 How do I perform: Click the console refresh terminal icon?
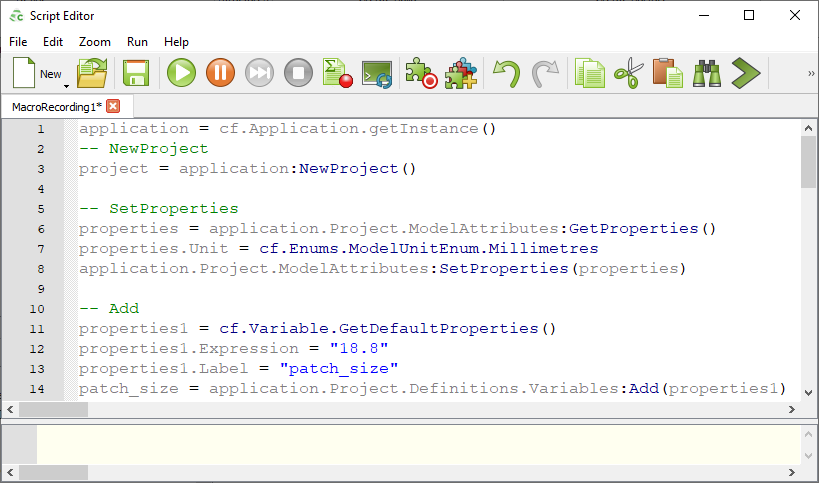point(377,74)
